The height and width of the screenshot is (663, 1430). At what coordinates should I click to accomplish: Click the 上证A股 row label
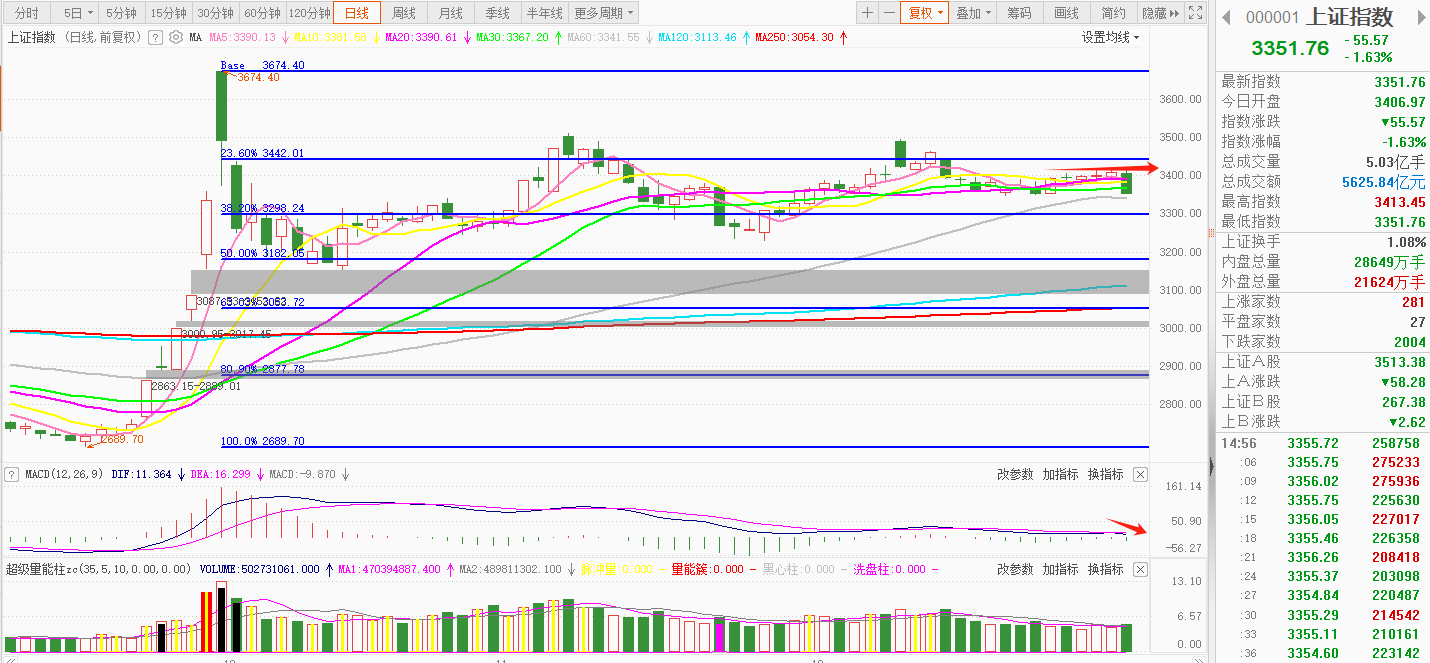point(1251,361)
